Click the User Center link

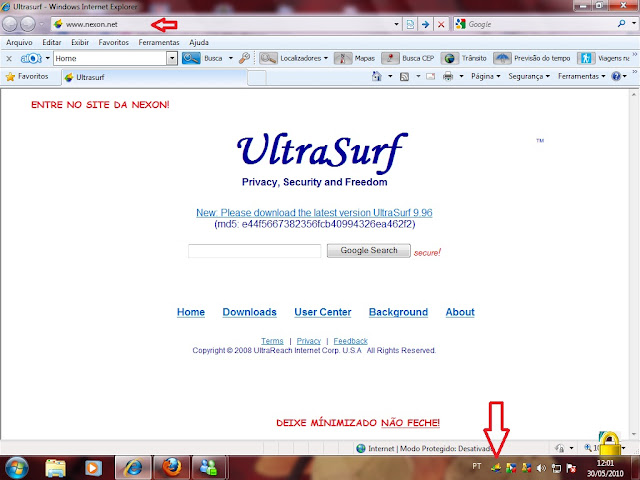pos(322,312)
